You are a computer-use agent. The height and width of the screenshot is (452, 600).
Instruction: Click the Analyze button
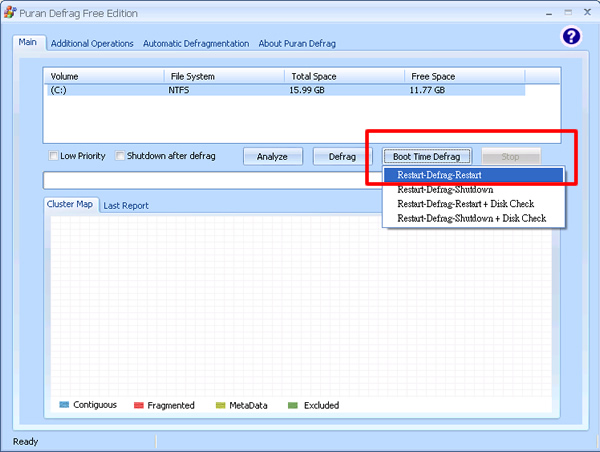tap(272, 157)
